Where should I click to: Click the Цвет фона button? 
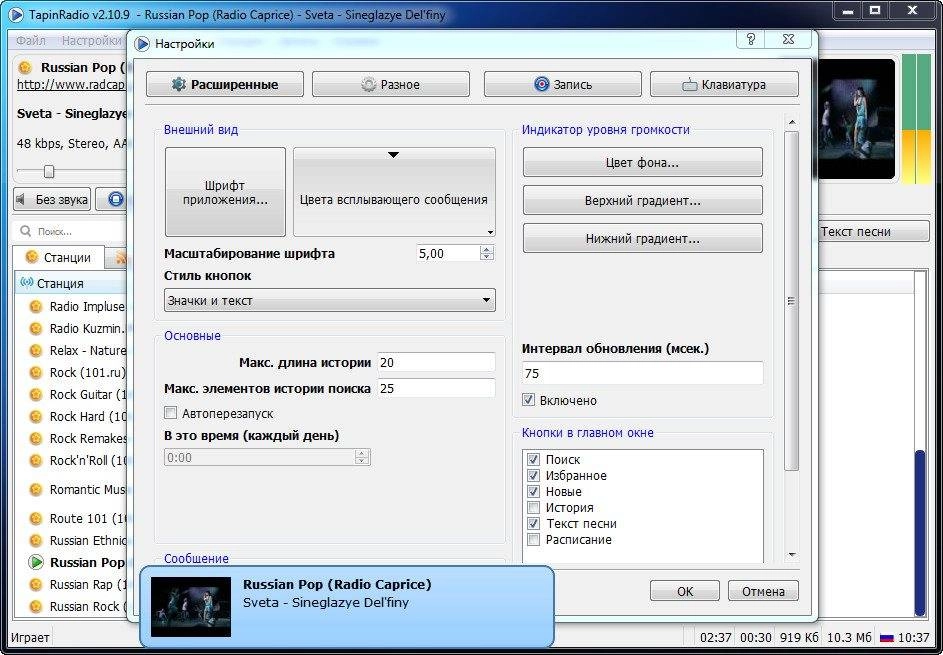642,162
